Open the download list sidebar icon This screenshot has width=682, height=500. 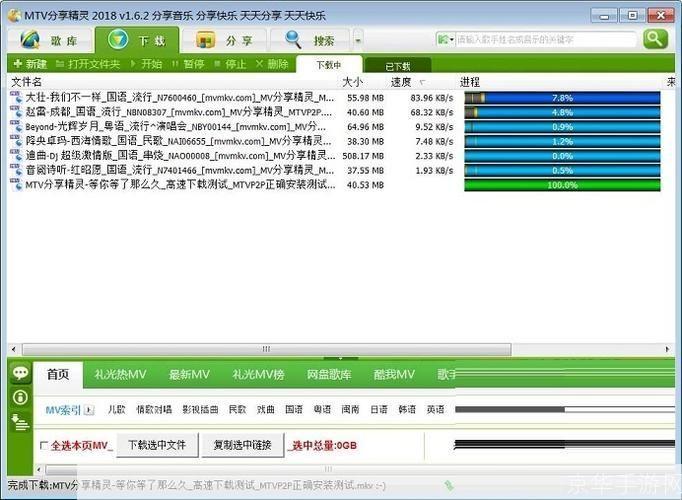tap(20, 422)
